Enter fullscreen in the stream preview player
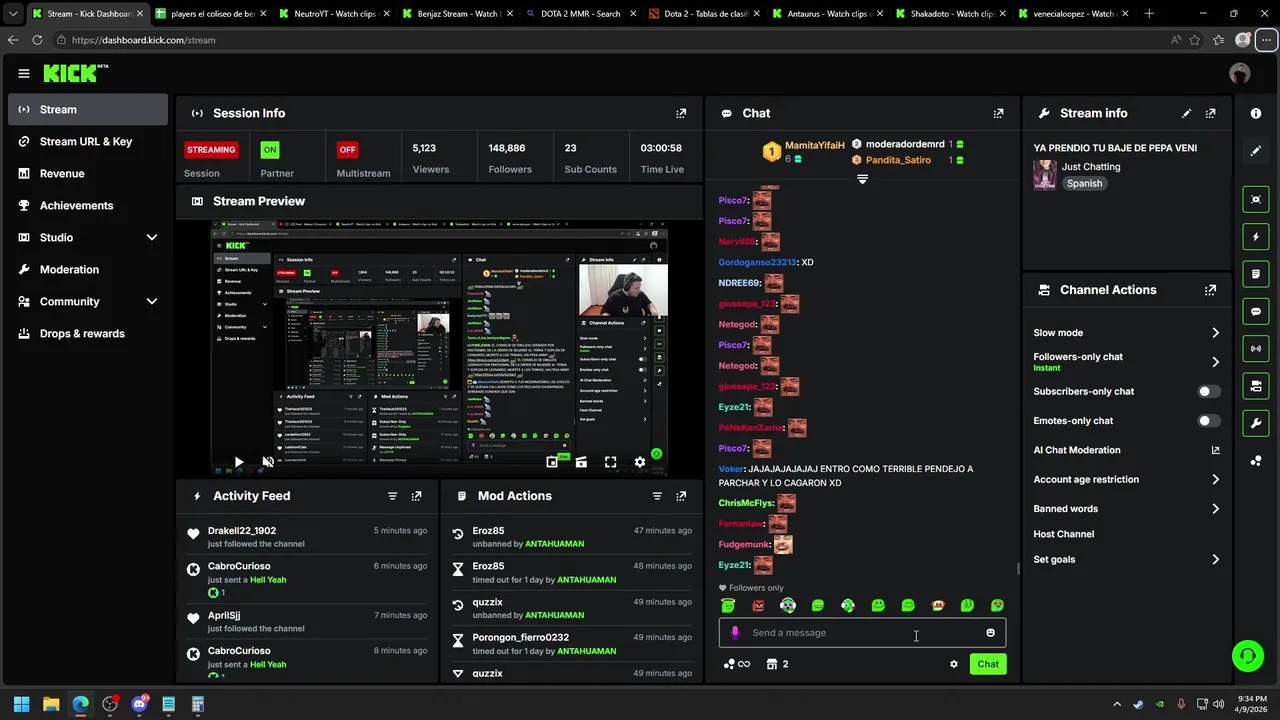 [610, 462]
